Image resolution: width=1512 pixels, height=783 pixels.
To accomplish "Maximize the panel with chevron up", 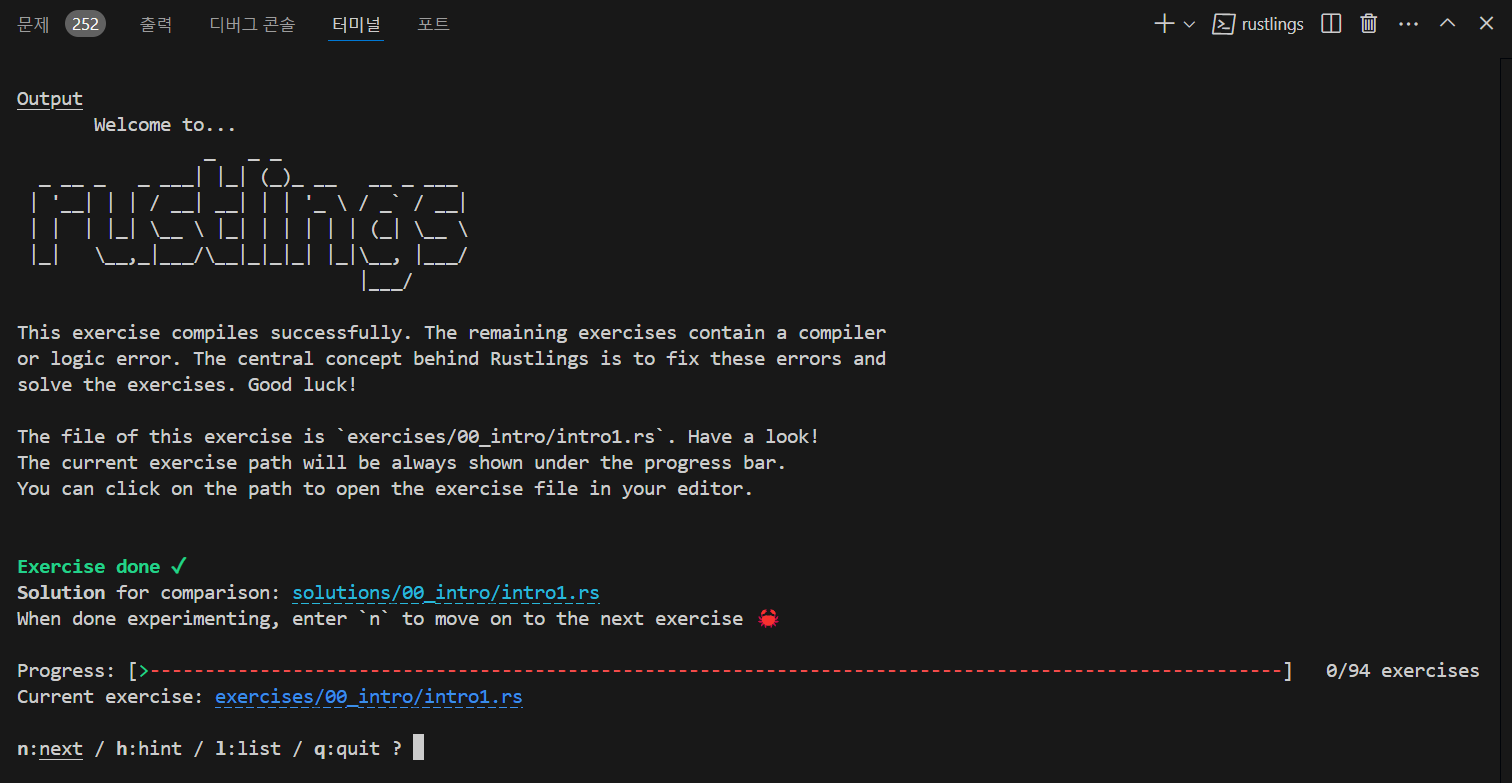I will coord(1447,24).
